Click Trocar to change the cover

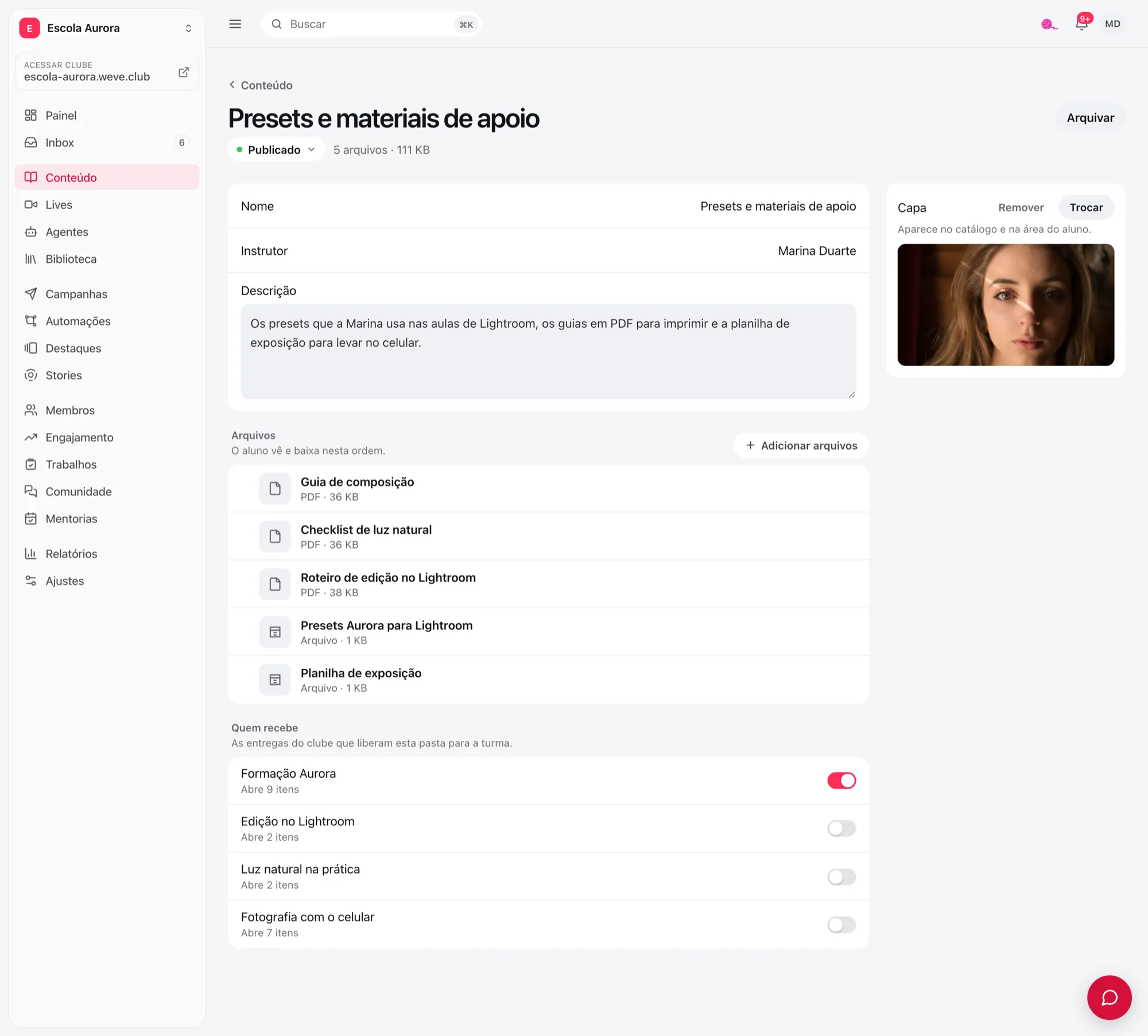(x=1085, y=207)
